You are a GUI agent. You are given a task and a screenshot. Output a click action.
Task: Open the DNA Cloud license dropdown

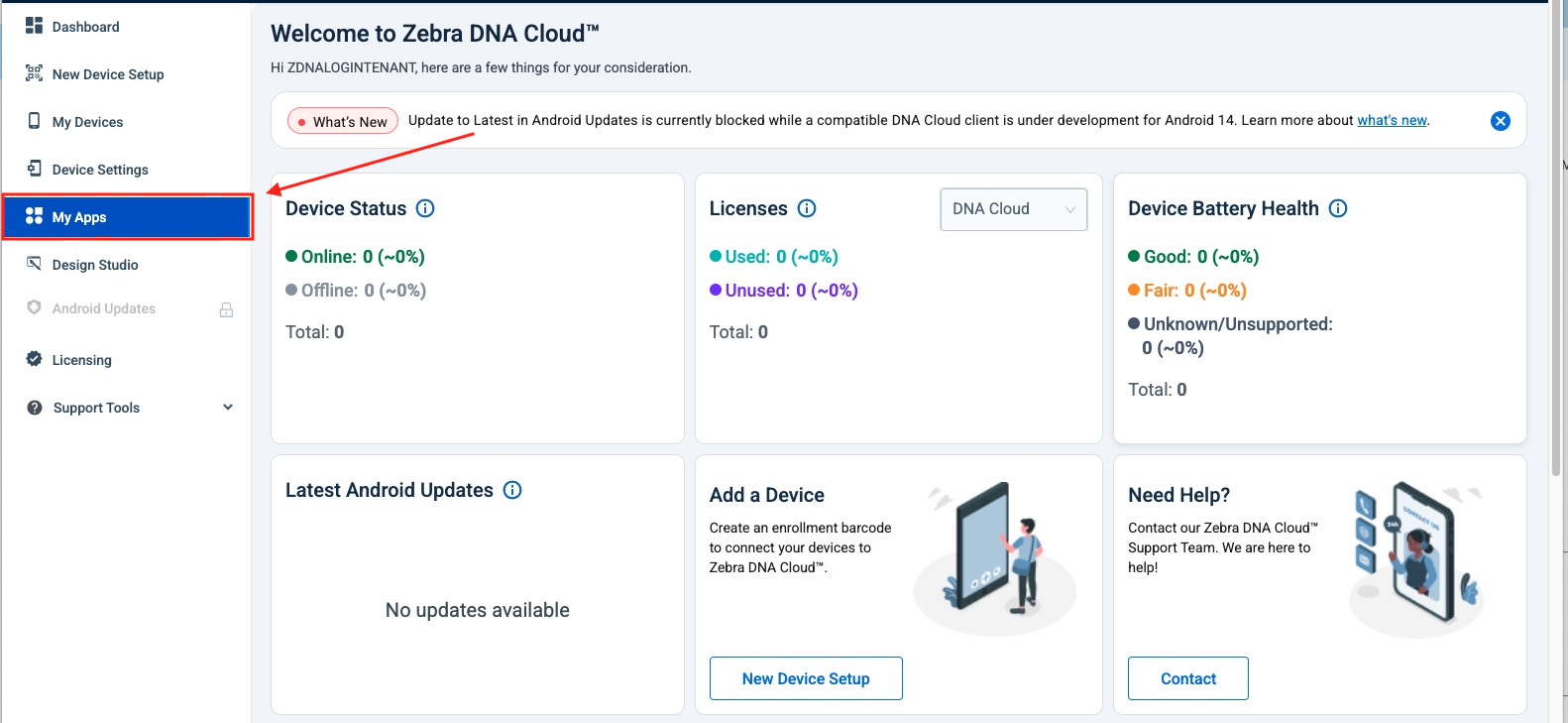click(1013, 209)
